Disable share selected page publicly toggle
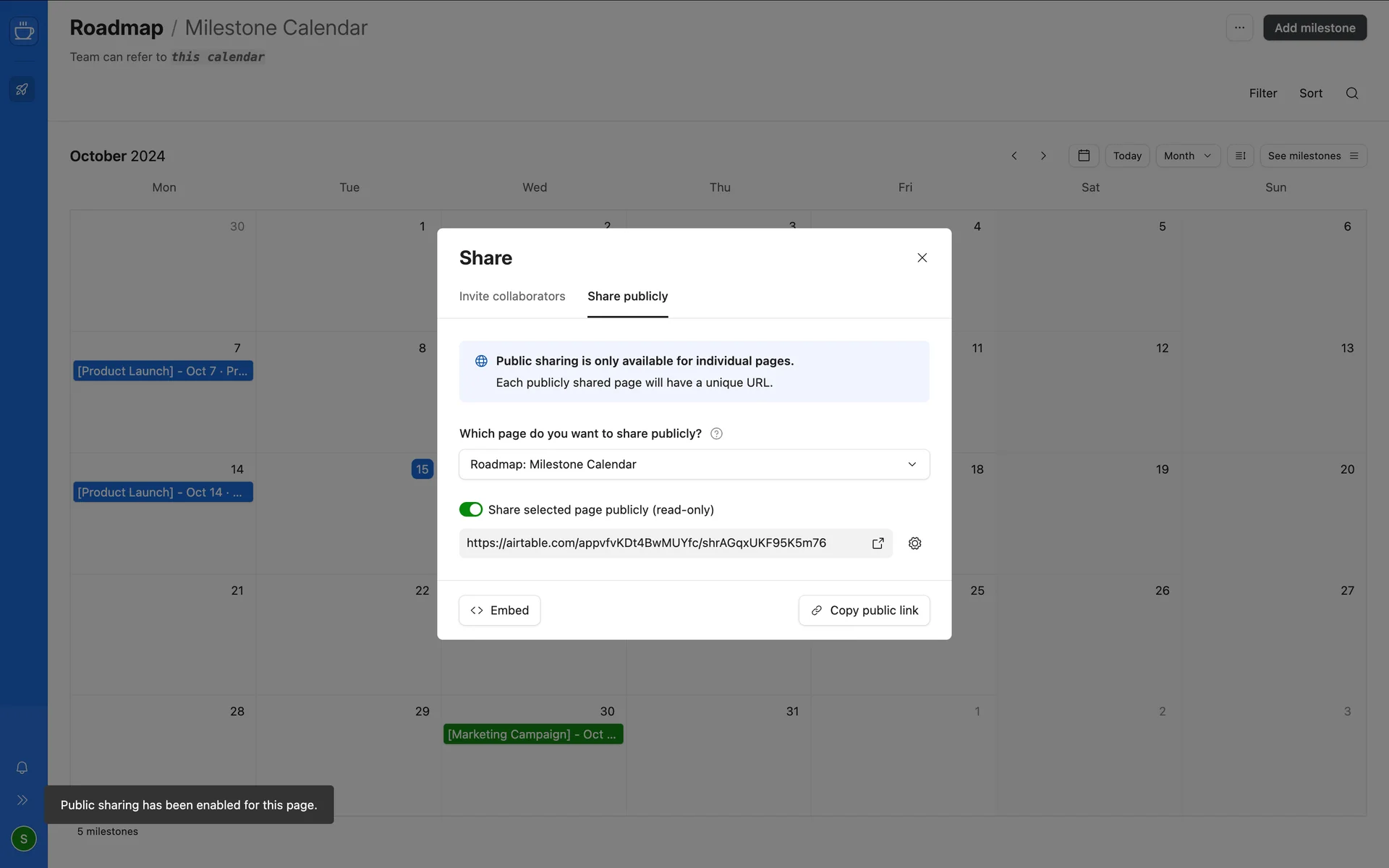1389x868 pixels. click(471, 510)
